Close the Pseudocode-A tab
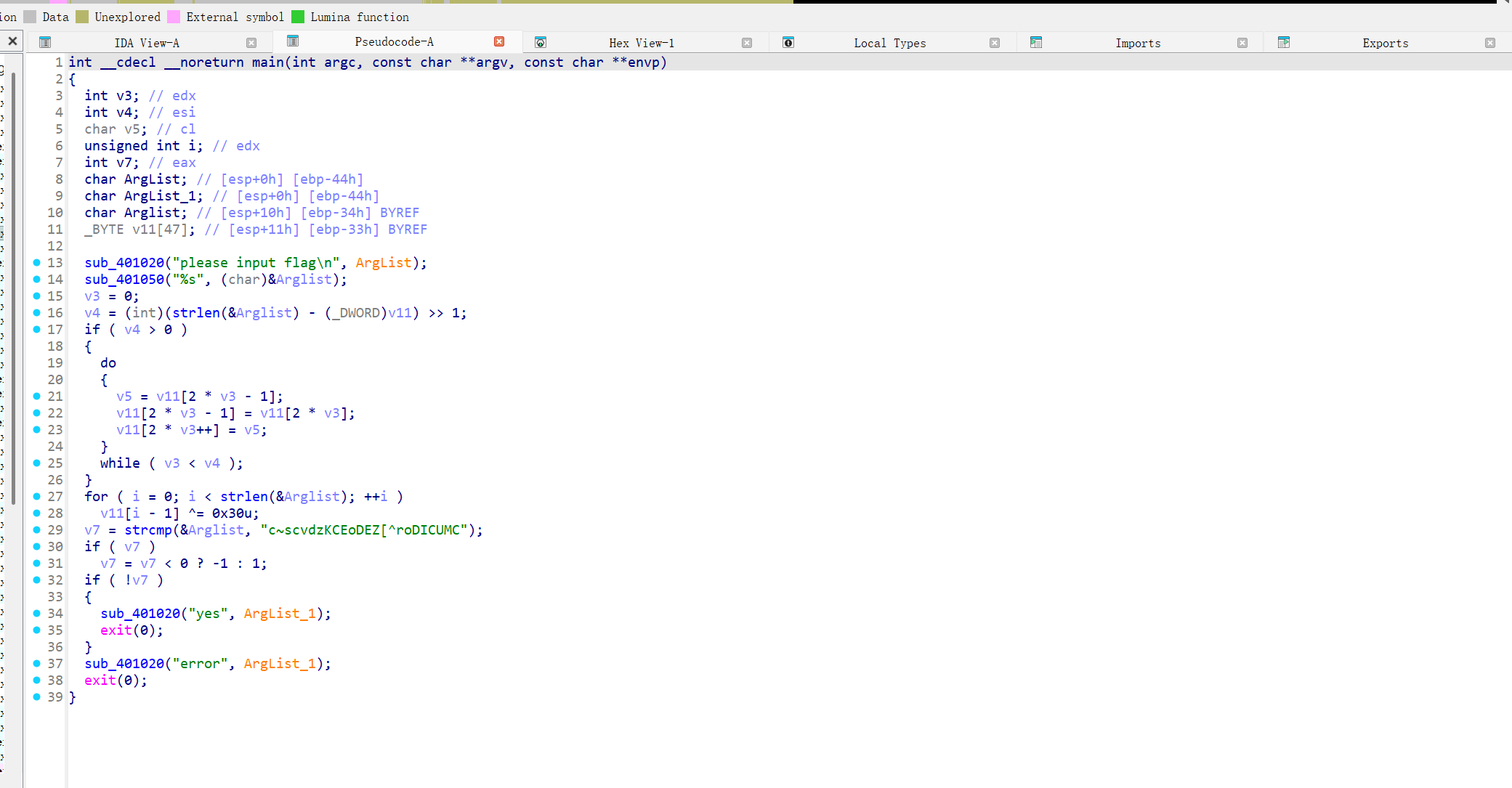Image resolution: width=1512 pixels, height=788 pixels. 499,41
